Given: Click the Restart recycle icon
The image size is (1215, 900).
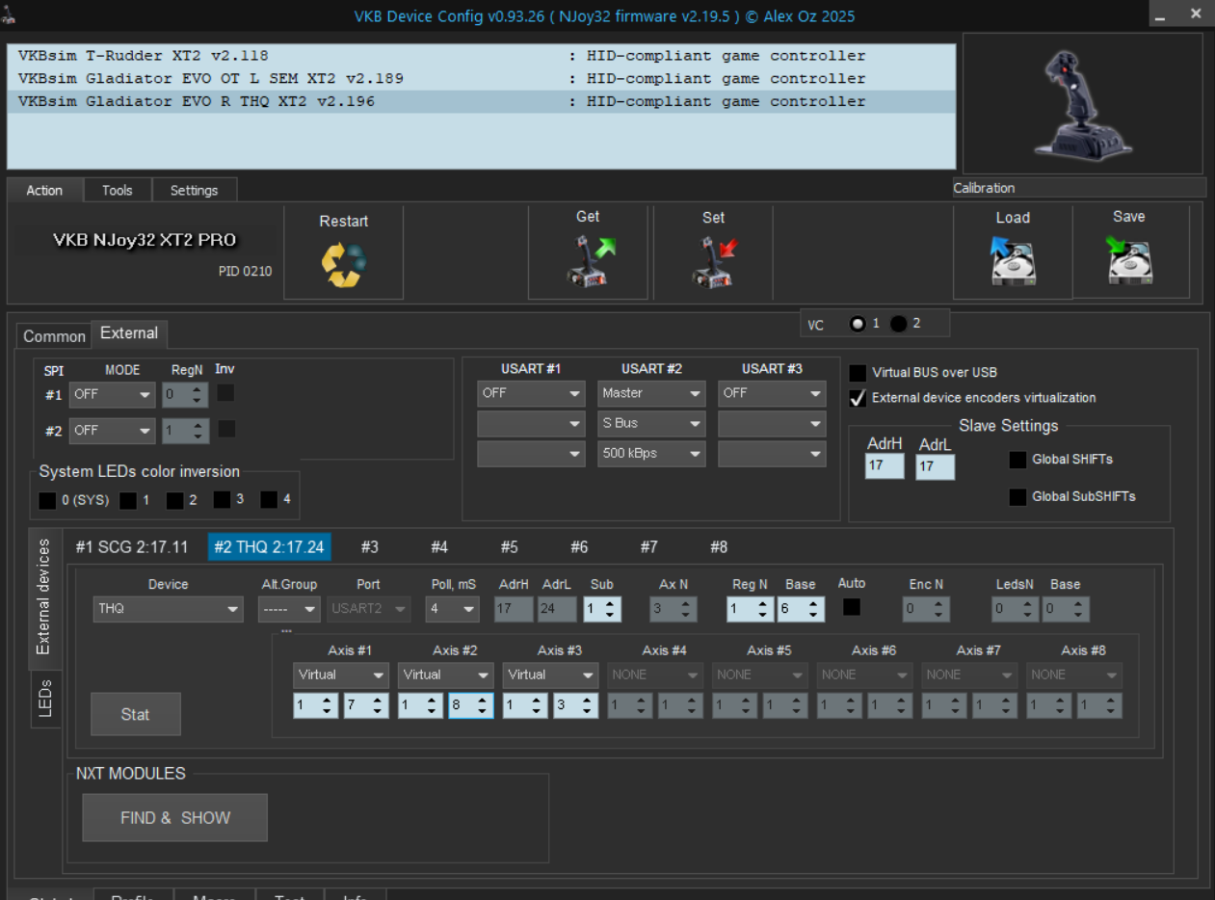Looking at the screenshot, I should coord(343,263).
